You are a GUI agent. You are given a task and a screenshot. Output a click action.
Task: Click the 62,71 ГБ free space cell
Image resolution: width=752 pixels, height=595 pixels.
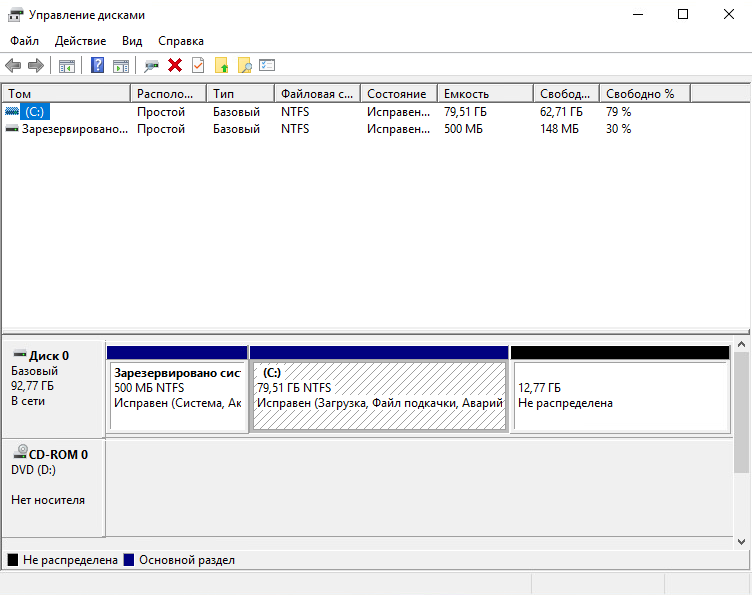pos(561,112)
